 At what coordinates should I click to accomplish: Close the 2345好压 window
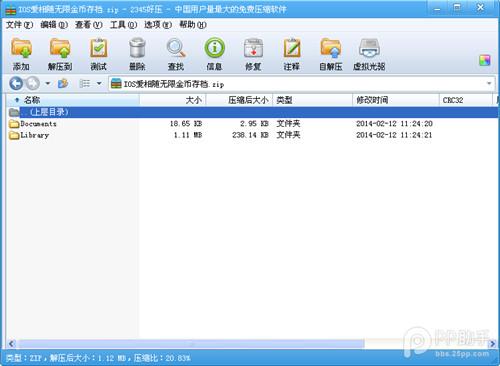coord(480,8)
